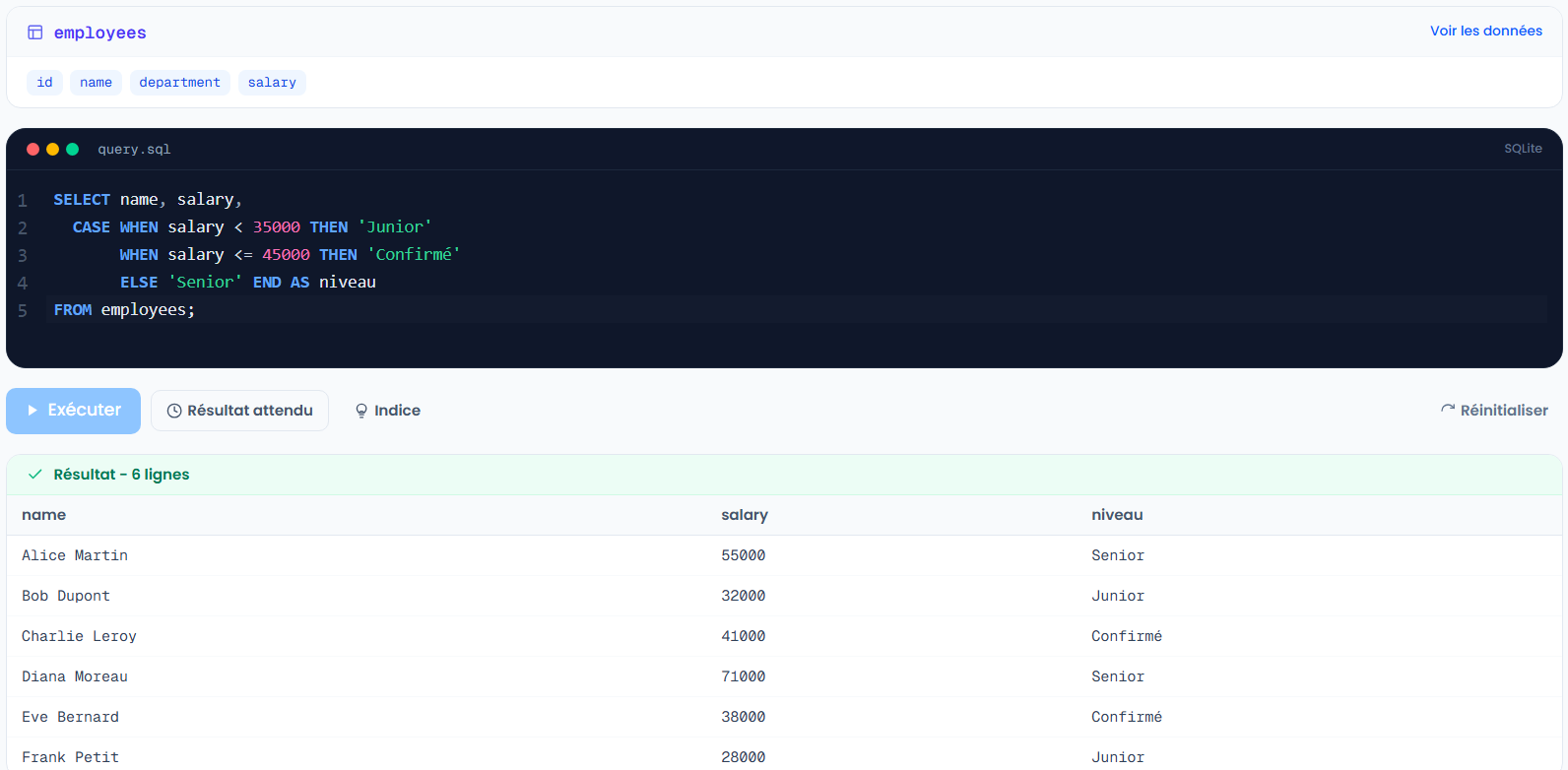
Task: Click the niveau alias in the code
Action: (x=348, y=283)
